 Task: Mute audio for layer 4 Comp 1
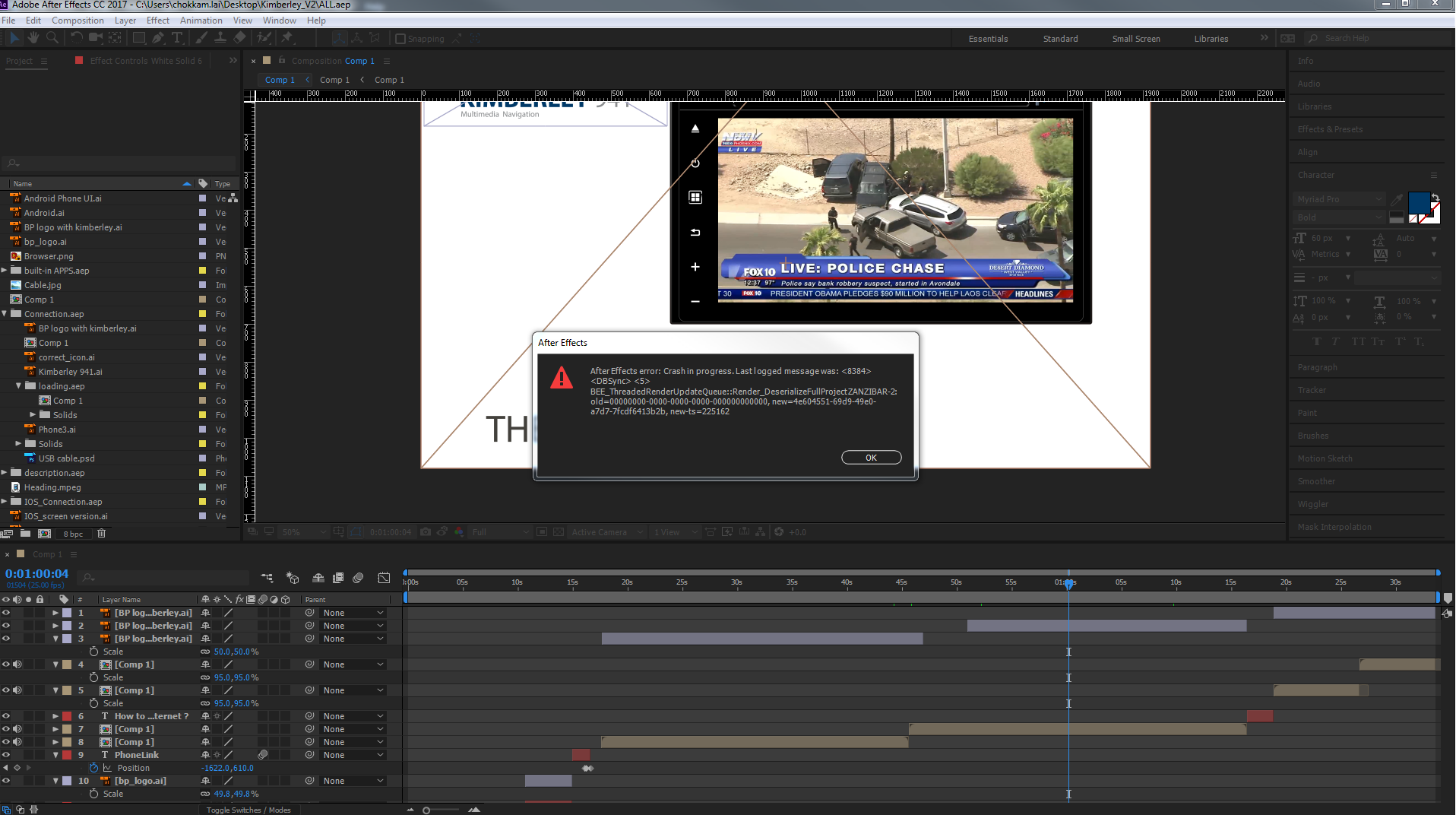pos(17,664)
